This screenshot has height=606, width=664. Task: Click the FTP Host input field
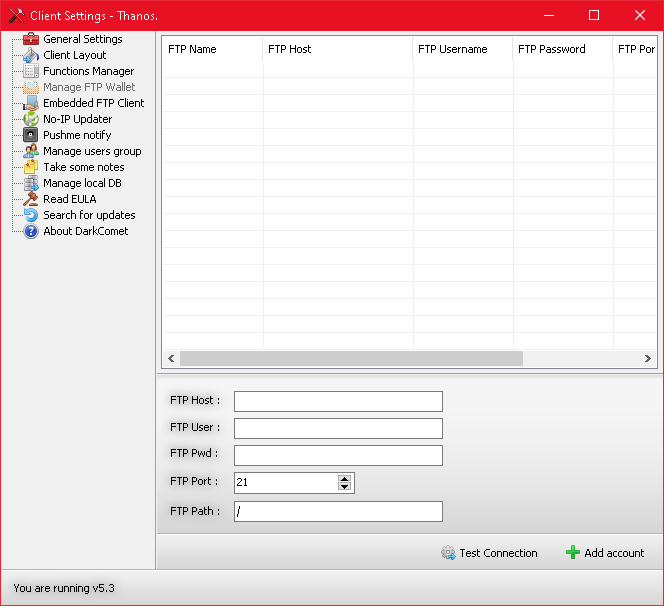tap(338, 401)
